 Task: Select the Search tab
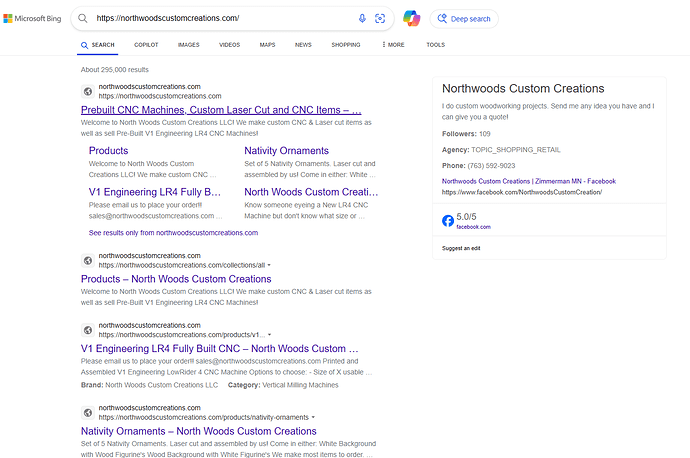tap(97, 45)
